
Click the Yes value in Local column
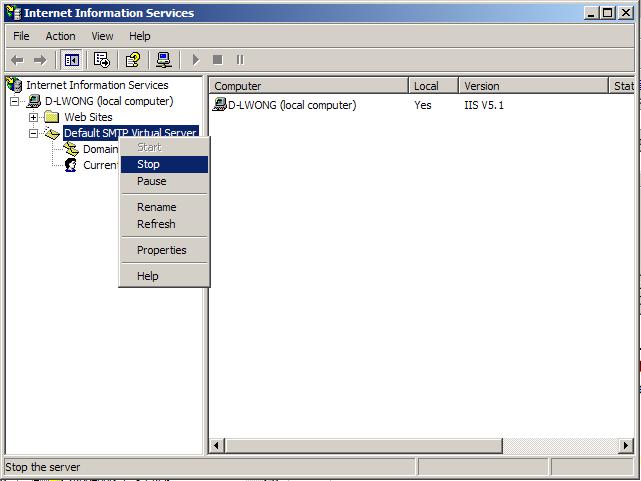(423, 105)
